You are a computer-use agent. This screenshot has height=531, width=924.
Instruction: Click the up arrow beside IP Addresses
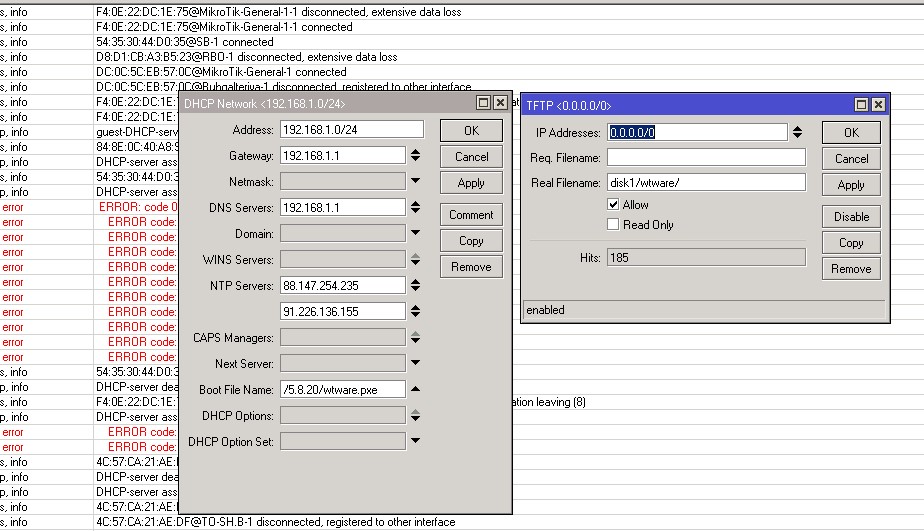(797, 128)
